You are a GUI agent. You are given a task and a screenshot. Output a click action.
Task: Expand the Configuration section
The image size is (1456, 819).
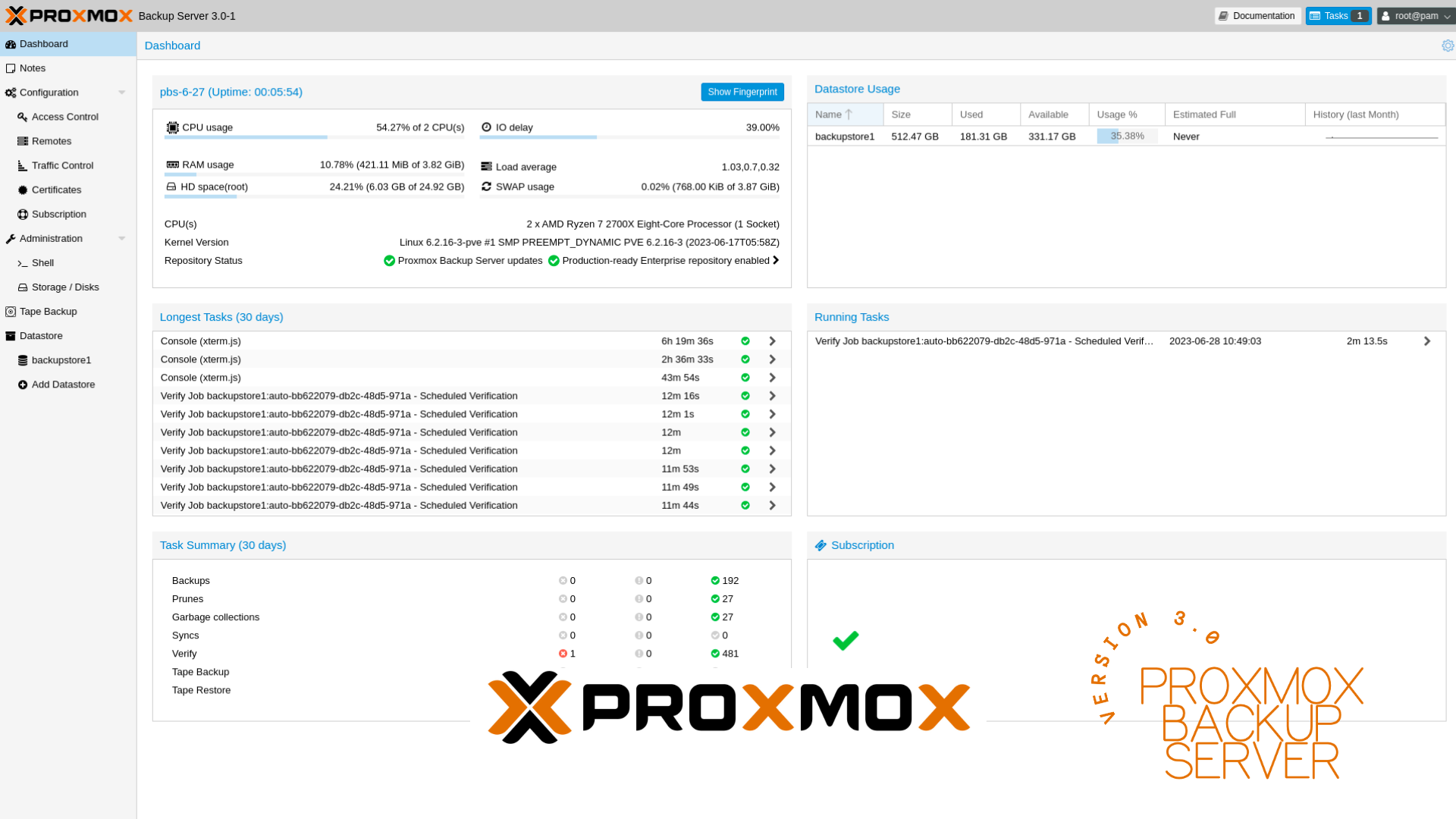(x=121, y=92)
